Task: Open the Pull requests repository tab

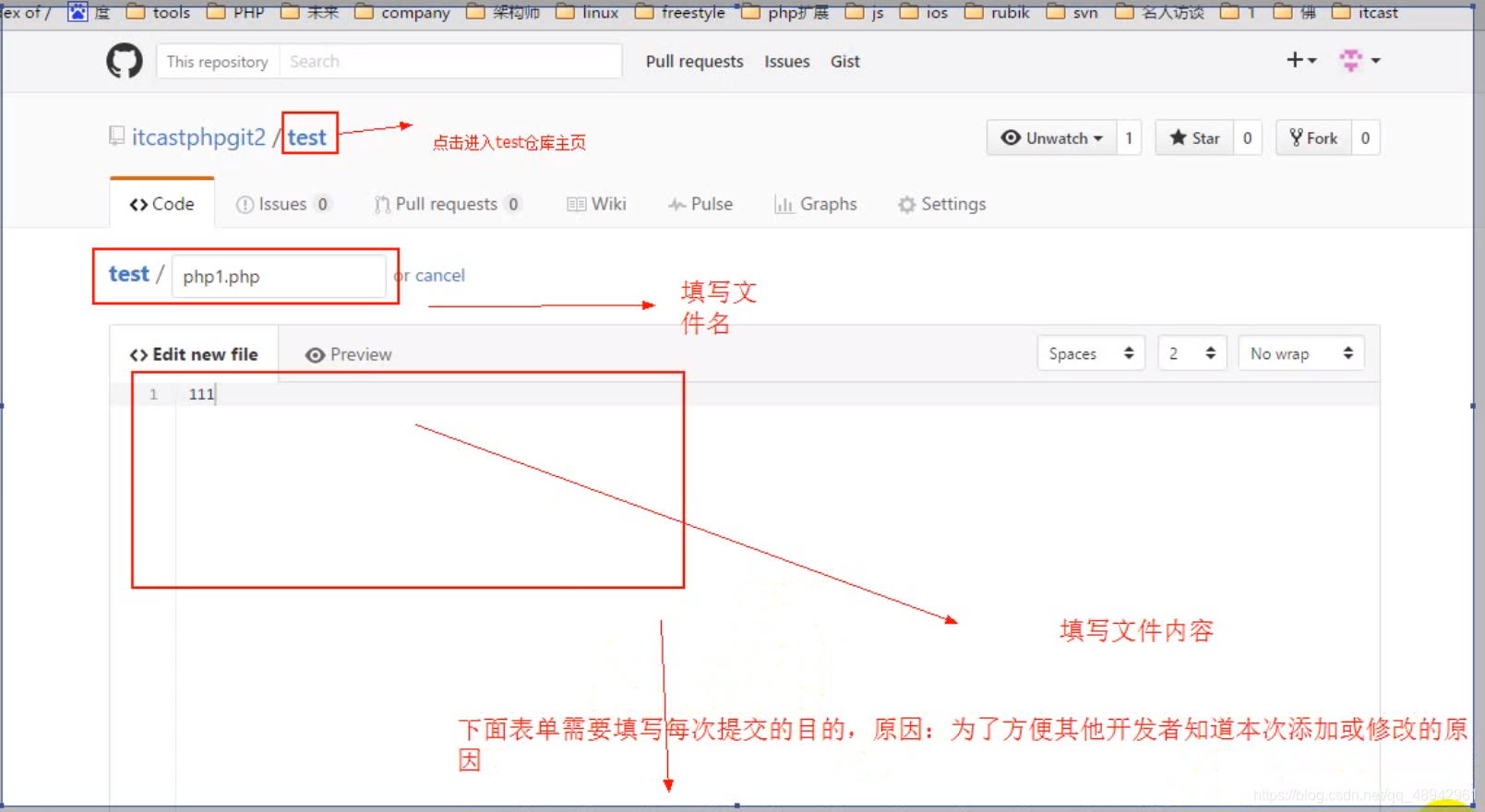Action: click(448, 204)
